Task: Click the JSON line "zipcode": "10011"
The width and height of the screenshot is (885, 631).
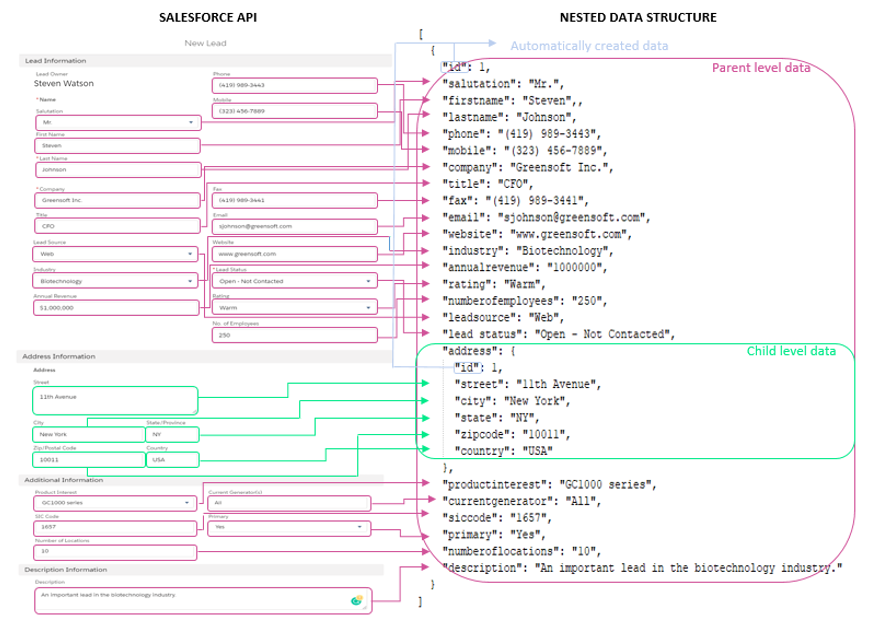Action: point(513,435)
